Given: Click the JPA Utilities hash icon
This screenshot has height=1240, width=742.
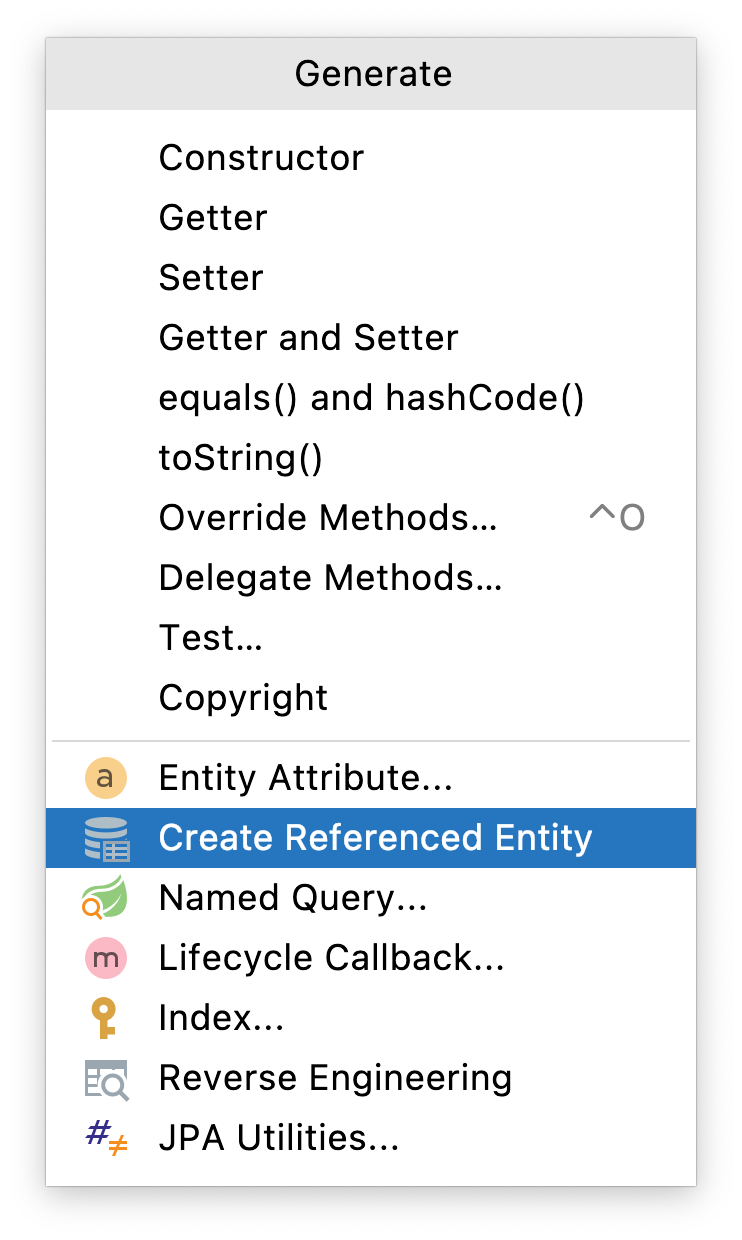Looking at the screenshot, I should coord(106,1137).
